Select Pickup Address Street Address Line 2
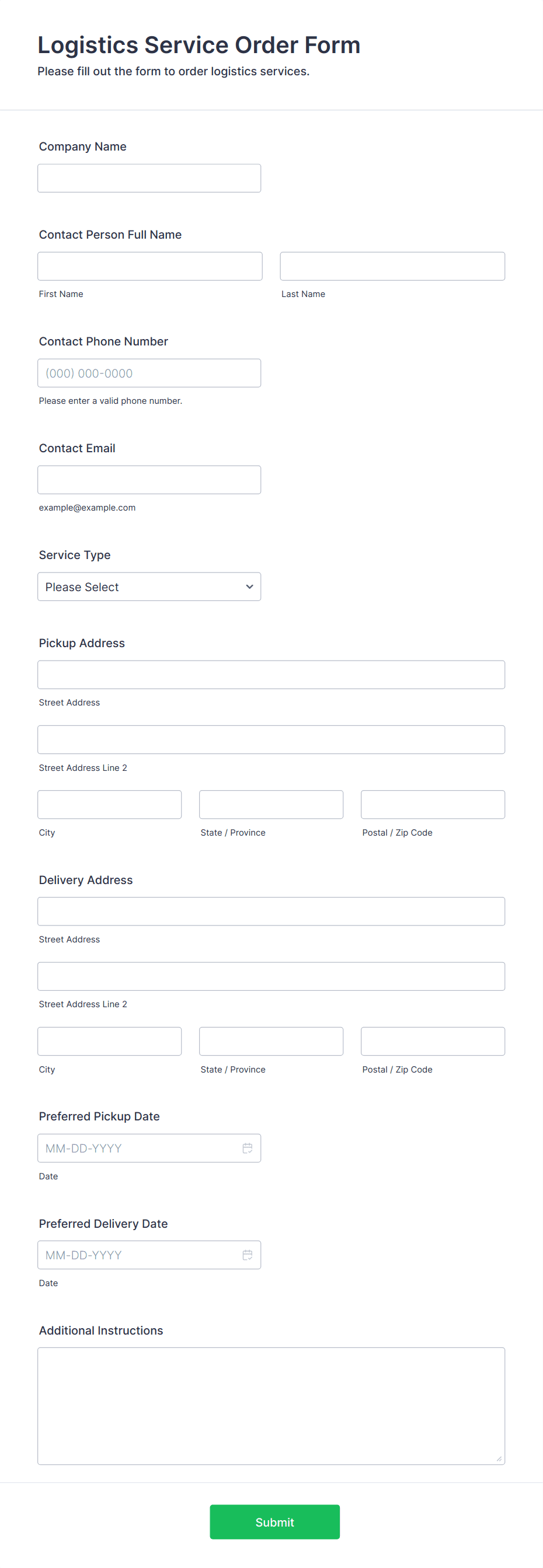 pyautogui.click(x=271, y=739)
